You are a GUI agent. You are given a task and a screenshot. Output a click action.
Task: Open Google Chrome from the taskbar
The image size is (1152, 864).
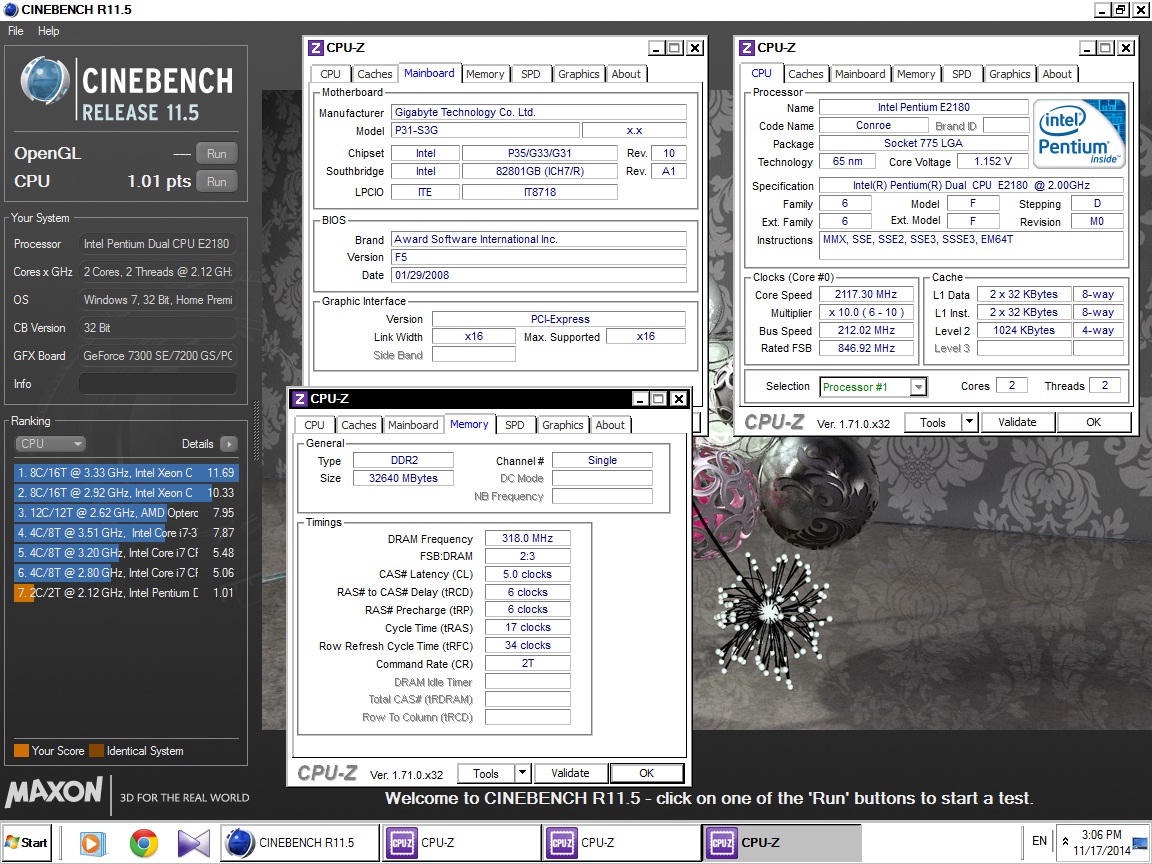point(143,843)
